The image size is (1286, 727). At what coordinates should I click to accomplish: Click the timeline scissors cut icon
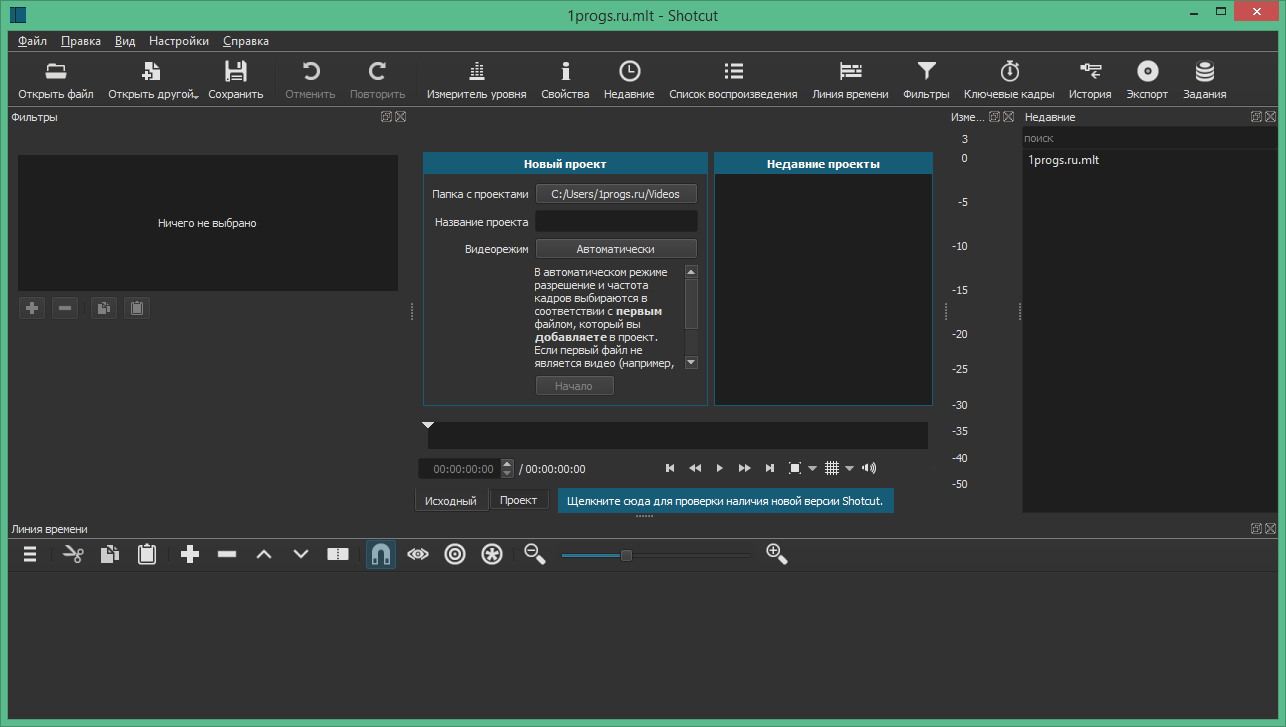pos(73,554)
